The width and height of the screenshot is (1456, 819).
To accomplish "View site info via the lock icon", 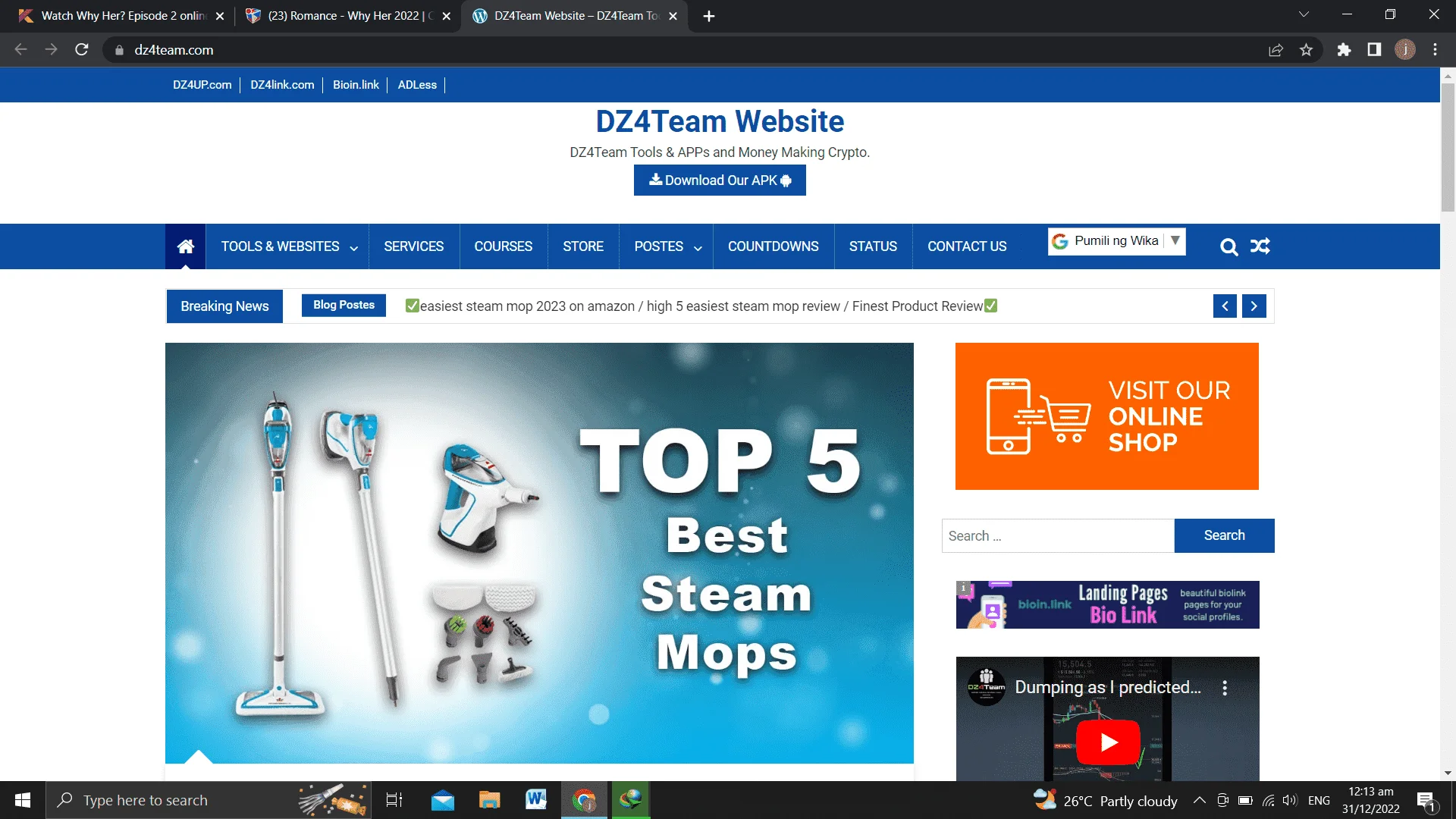I will [x=119, y=50].
